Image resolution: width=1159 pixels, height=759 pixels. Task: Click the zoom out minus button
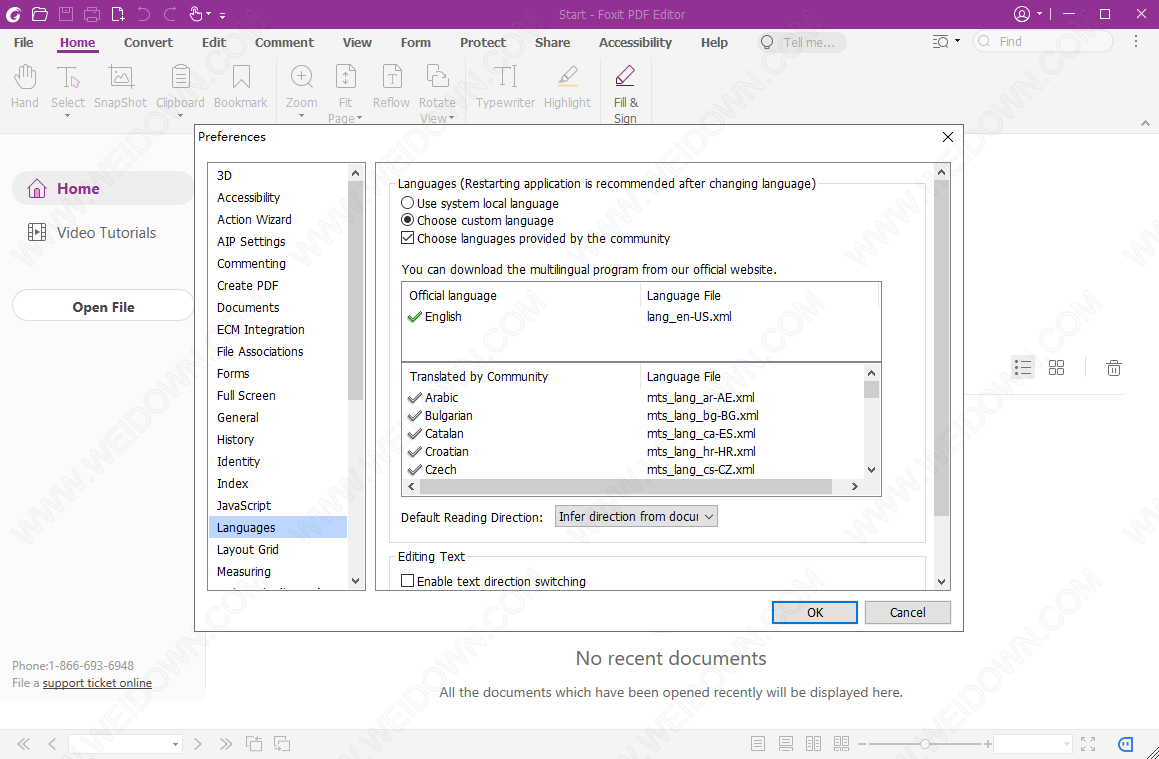(x=860, y=743)
